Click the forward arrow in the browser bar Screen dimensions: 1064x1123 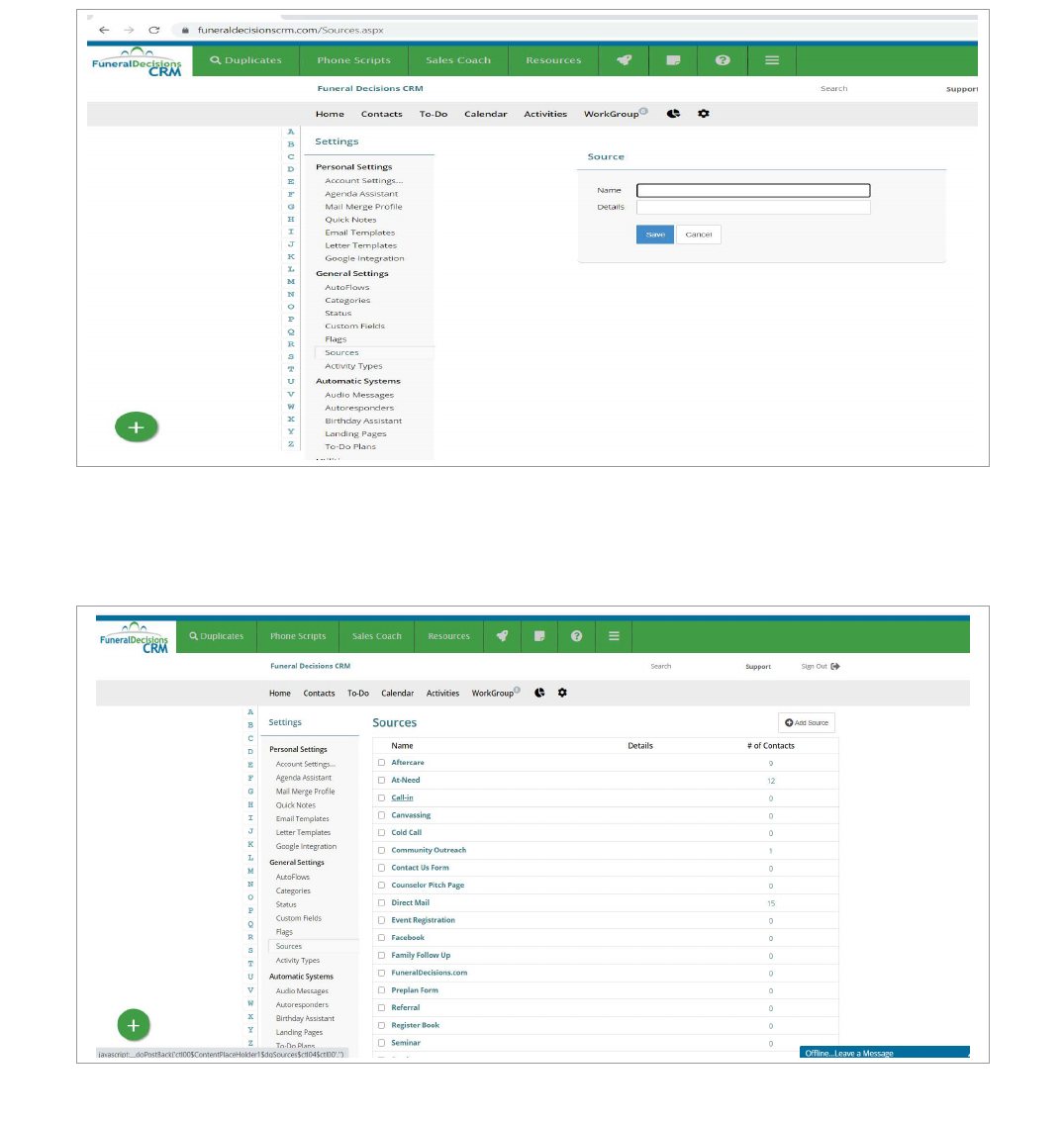click(x=129, y=30)
